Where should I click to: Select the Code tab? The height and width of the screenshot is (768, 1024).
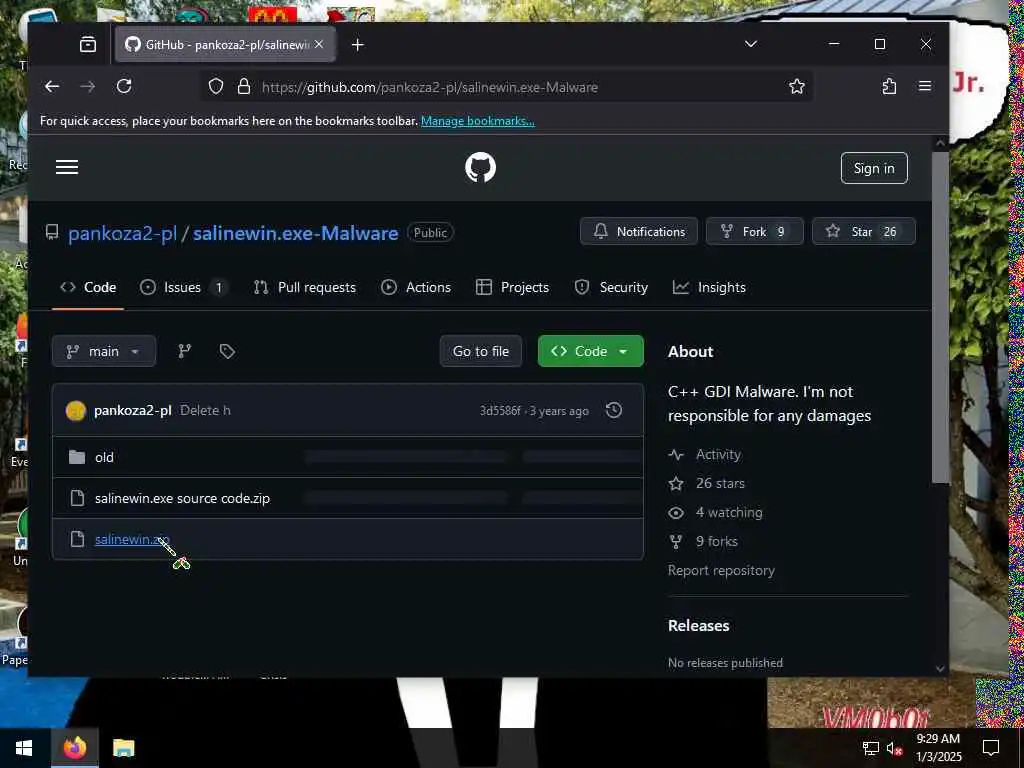click(88, 287)
